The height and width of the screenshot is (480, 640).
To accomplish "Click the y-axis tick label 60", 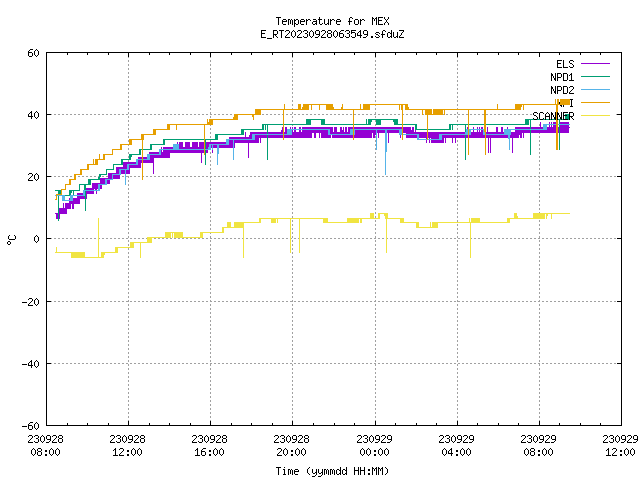I will coord(33,53).
